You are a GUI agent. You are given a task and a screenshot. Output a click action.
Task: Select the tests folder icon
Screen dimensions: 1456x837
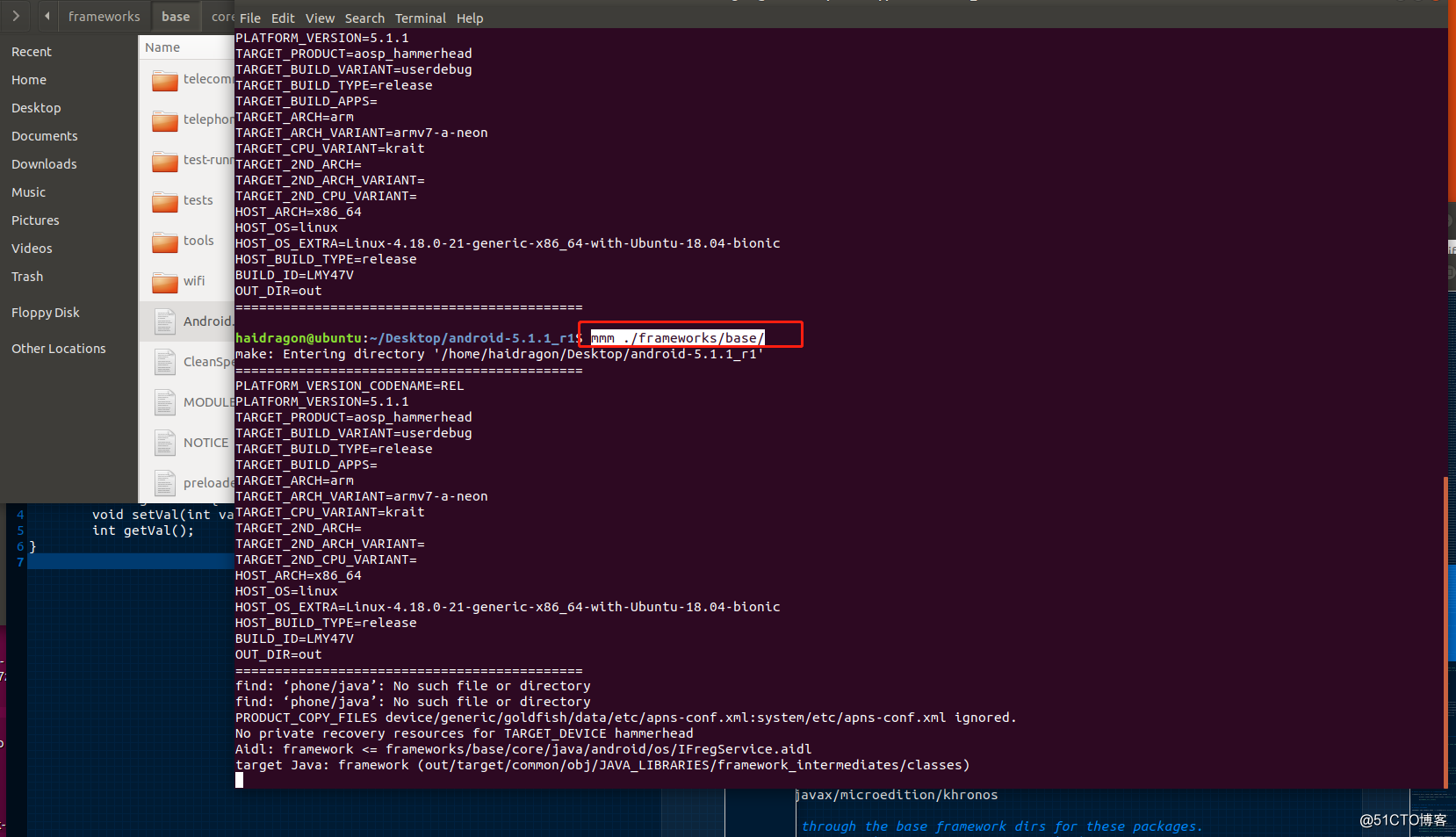tap(164, 201)
